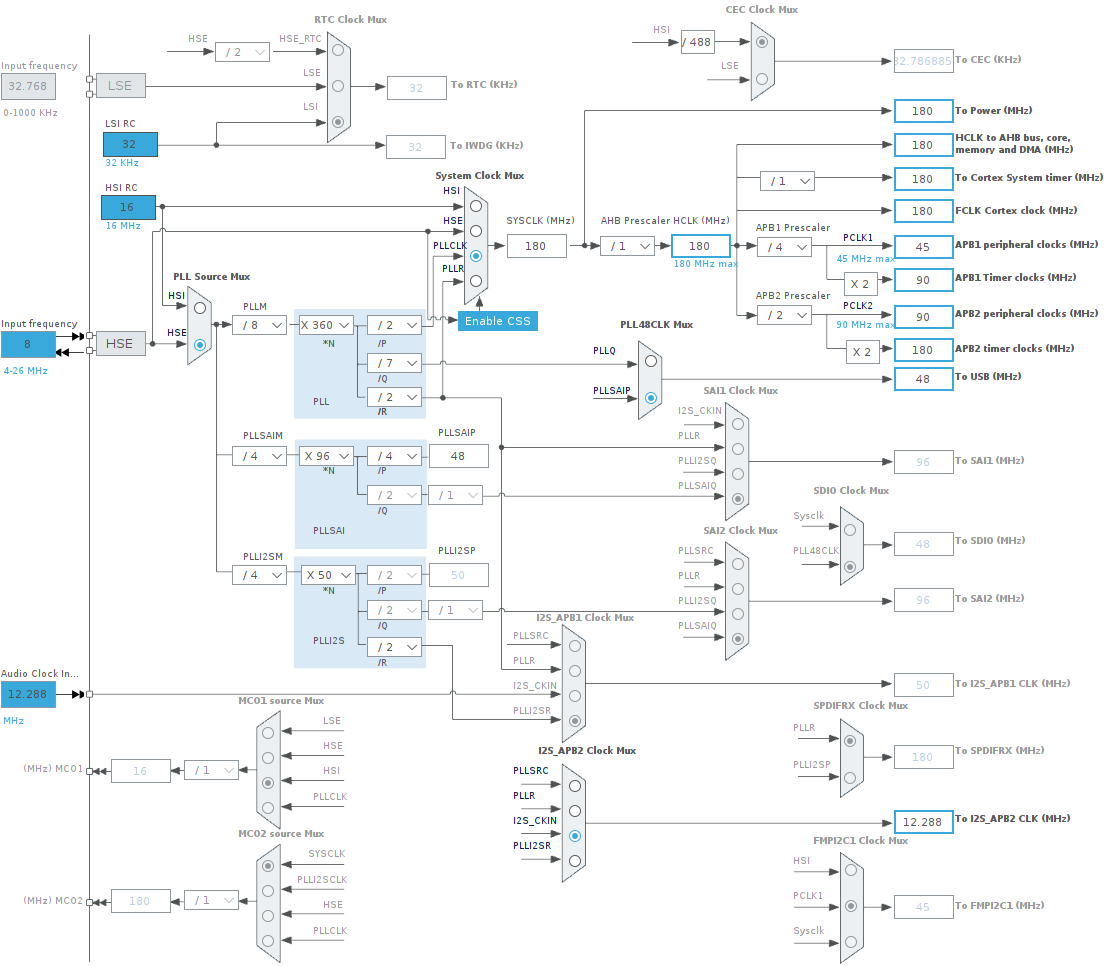
Task: Select PLLR in System Clock Mux
Action: pyautogui.click(x=476, y=281)
